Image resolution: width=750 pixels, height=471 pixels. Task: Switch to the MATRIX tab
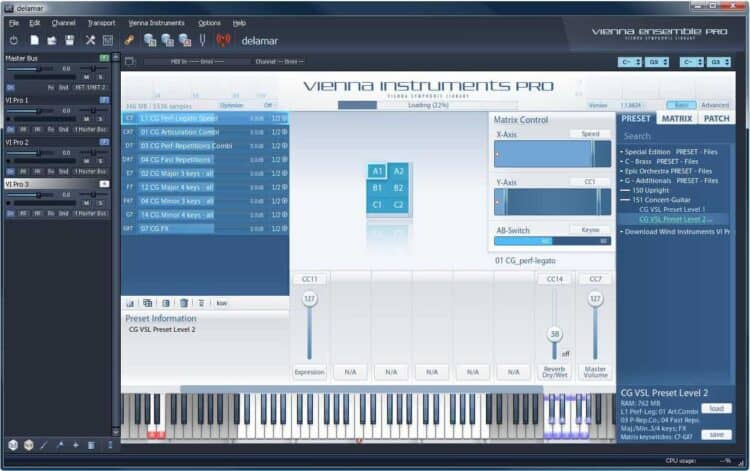point(676,118)
